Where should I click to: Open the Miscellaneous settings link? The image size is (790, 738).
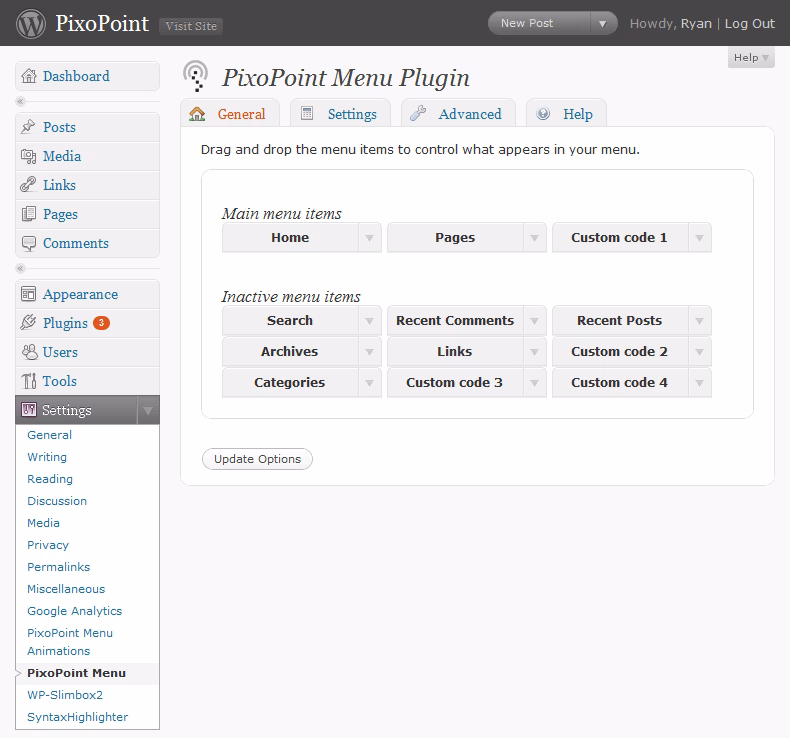[x=66, y=589]
